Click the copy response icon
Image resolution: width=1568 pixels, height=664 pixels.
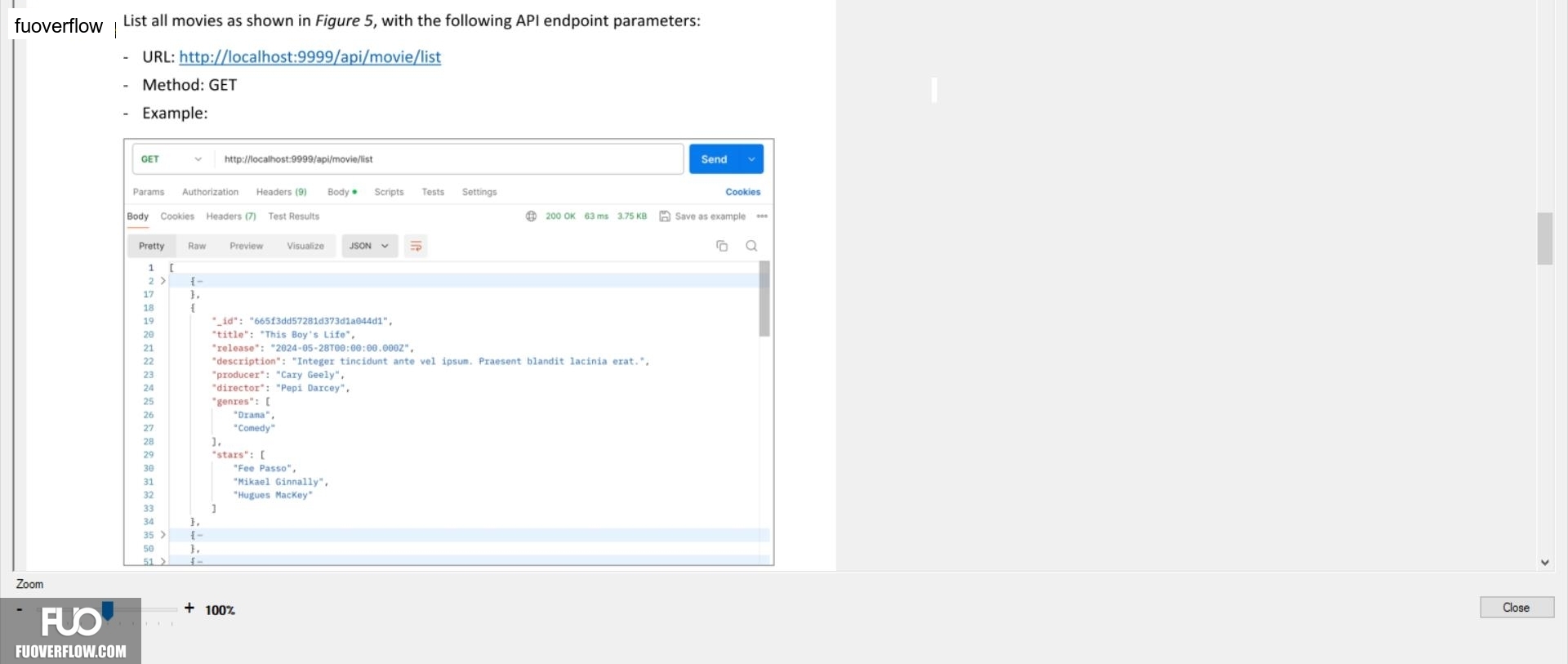[x=722, y=246]
